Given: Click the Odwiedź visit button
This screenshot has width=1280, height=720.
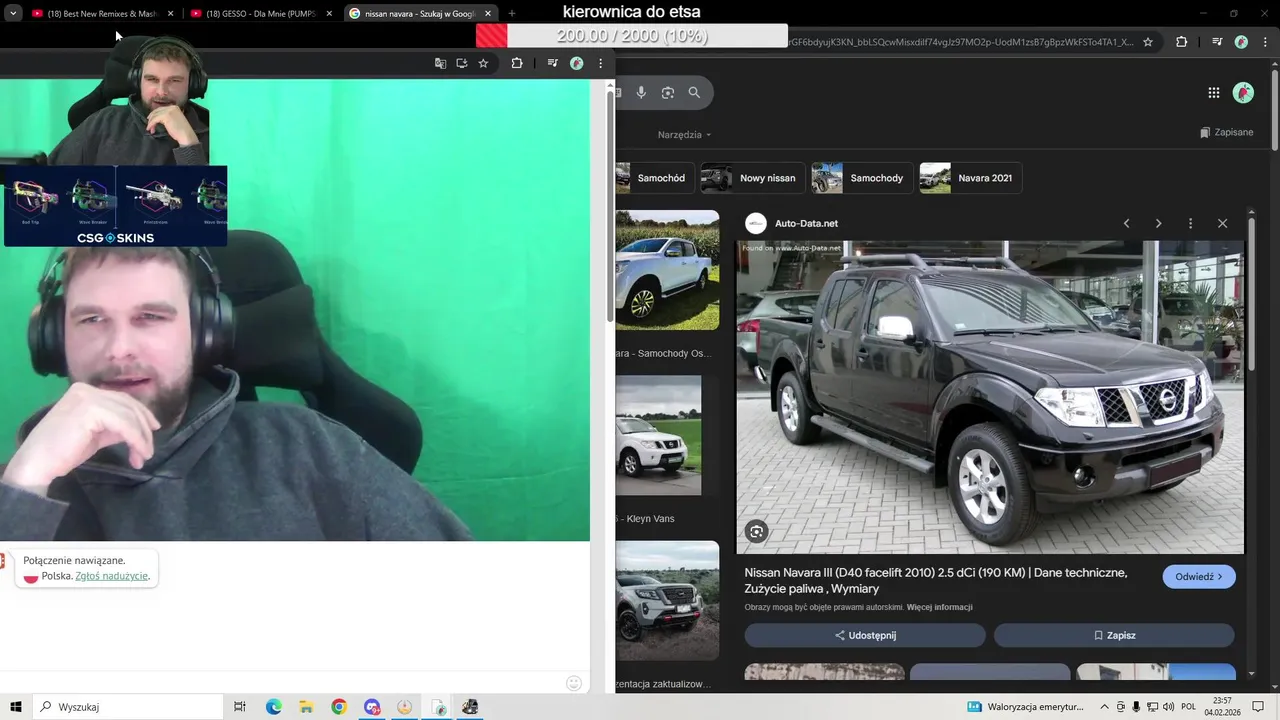Looking at the screenshot, I should tap(1199, 577).
